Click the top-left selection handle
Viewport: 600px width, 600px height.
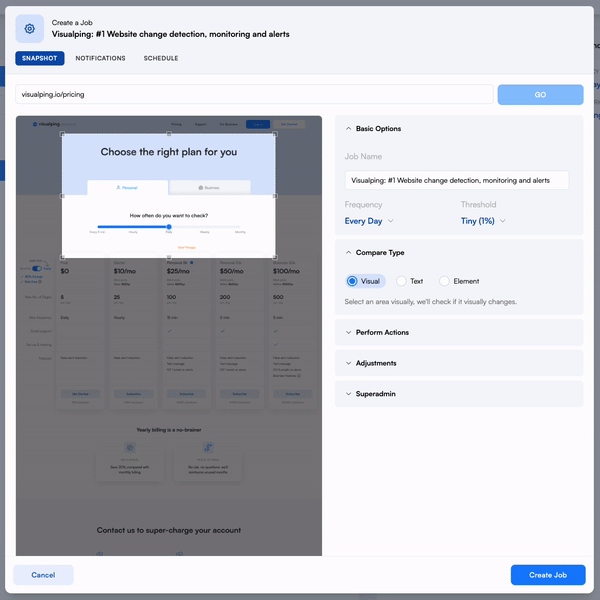point(62,134)
